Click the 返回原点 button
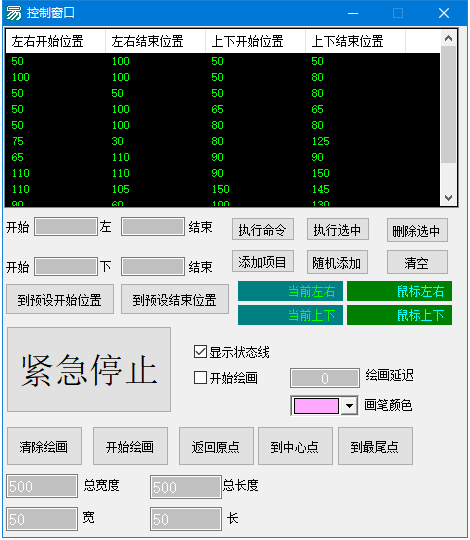Screen dimensions: 470x540 (216, 446)
